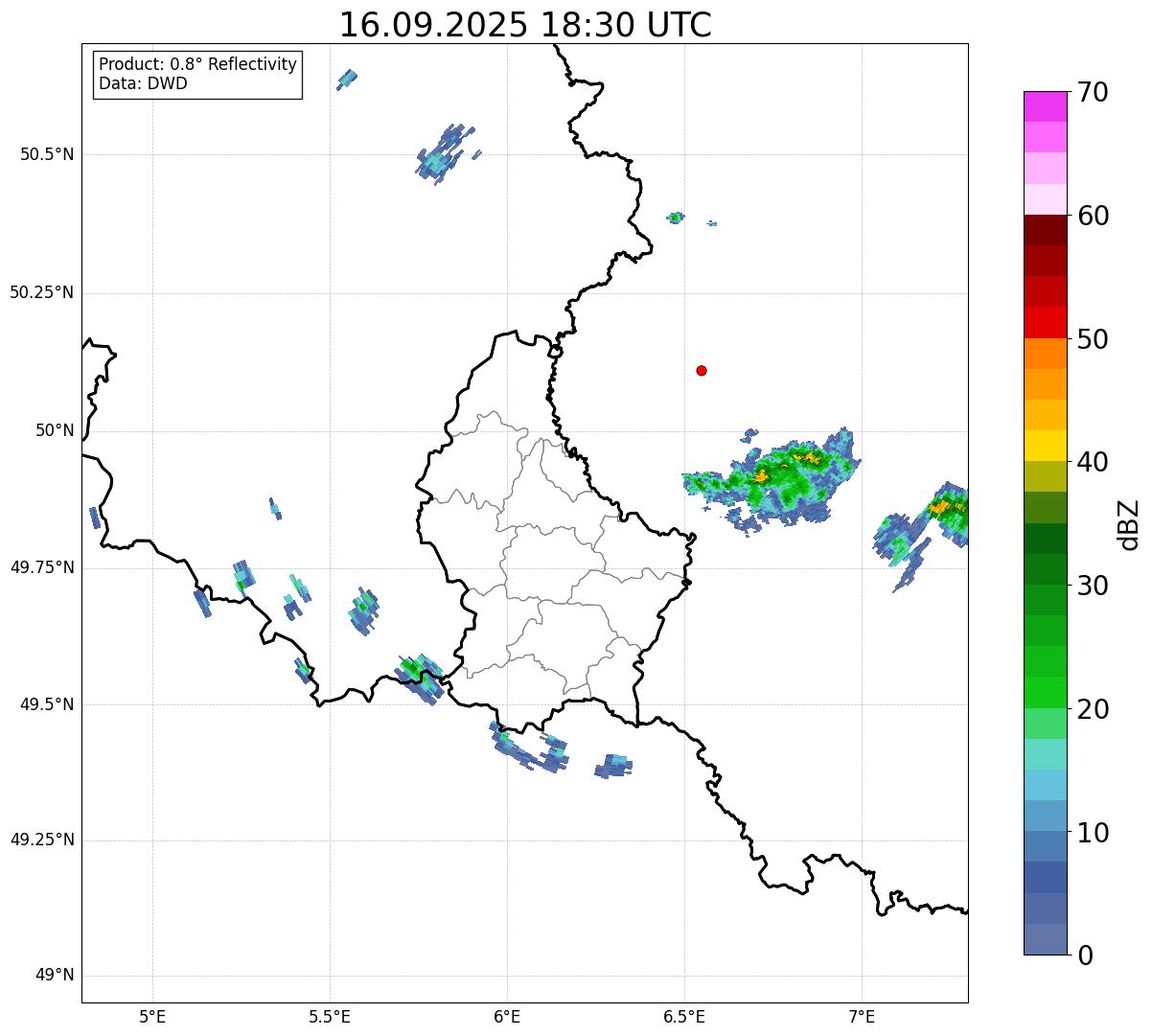Click the small green echo north of red dot
Image resolution: width=1152 pixels, height=1036 pixels.
(676, 218)
